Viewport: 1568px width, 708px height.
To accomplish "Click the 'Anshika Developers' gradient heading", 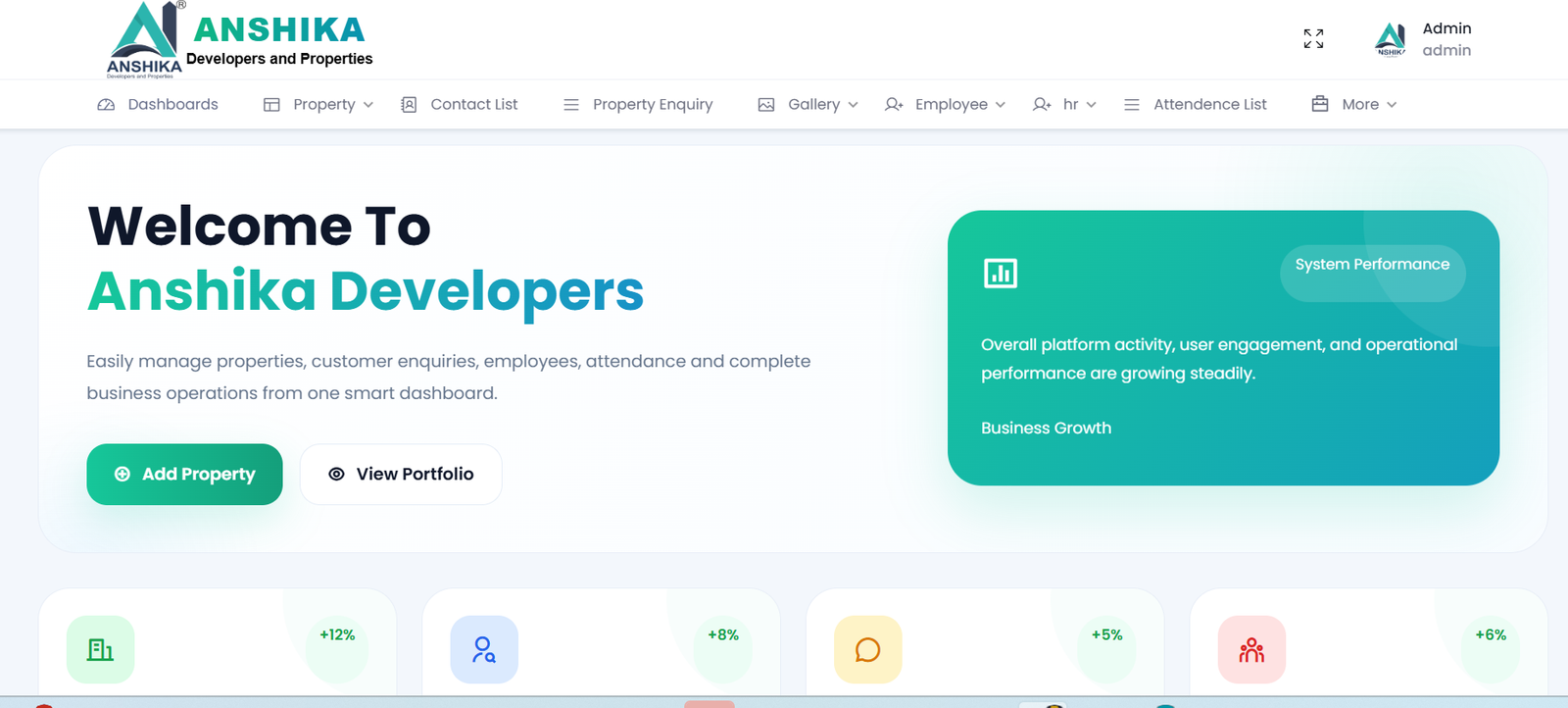I will point(366,292).
